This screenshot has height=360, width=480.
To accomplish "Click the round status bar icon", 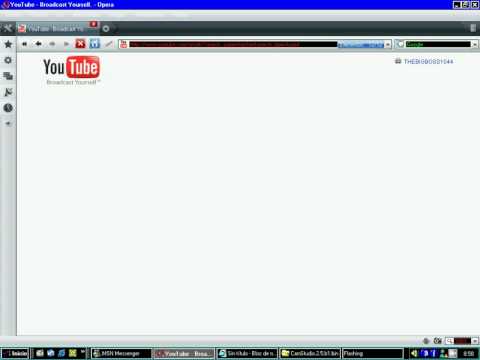I will 426,341.
